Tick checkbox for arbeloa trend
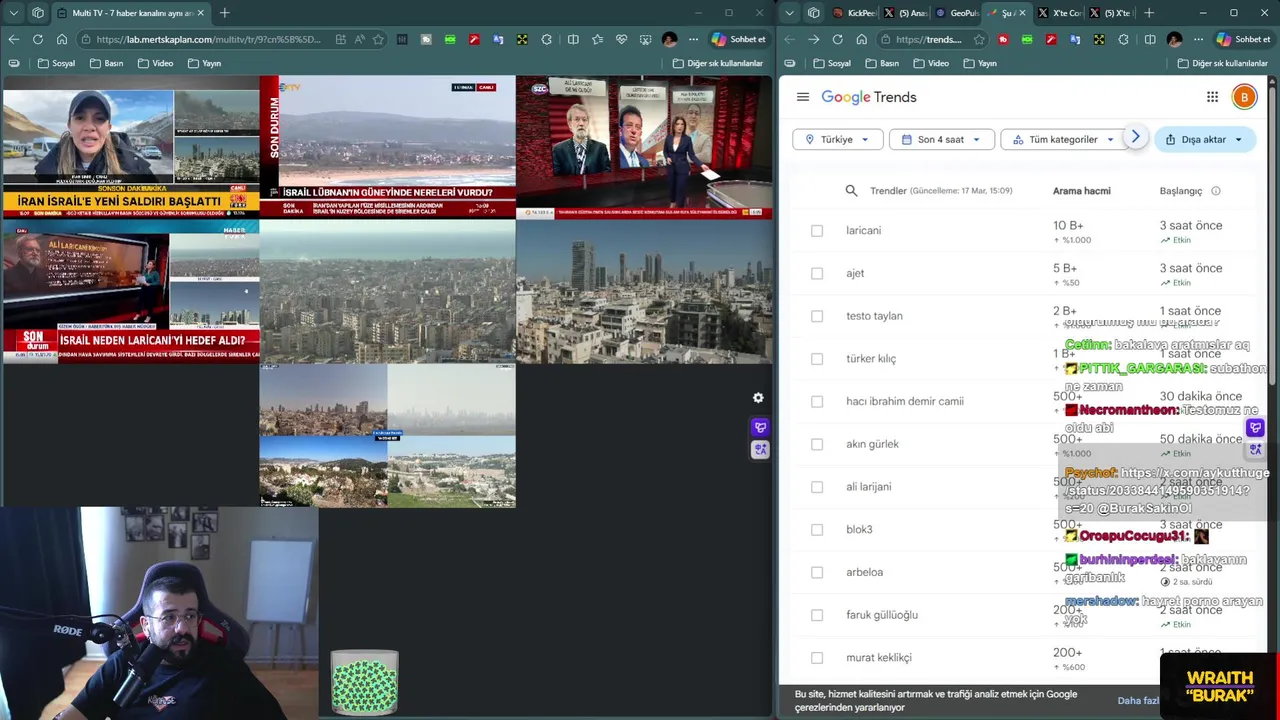1280x720 pixels. point(817,572)
